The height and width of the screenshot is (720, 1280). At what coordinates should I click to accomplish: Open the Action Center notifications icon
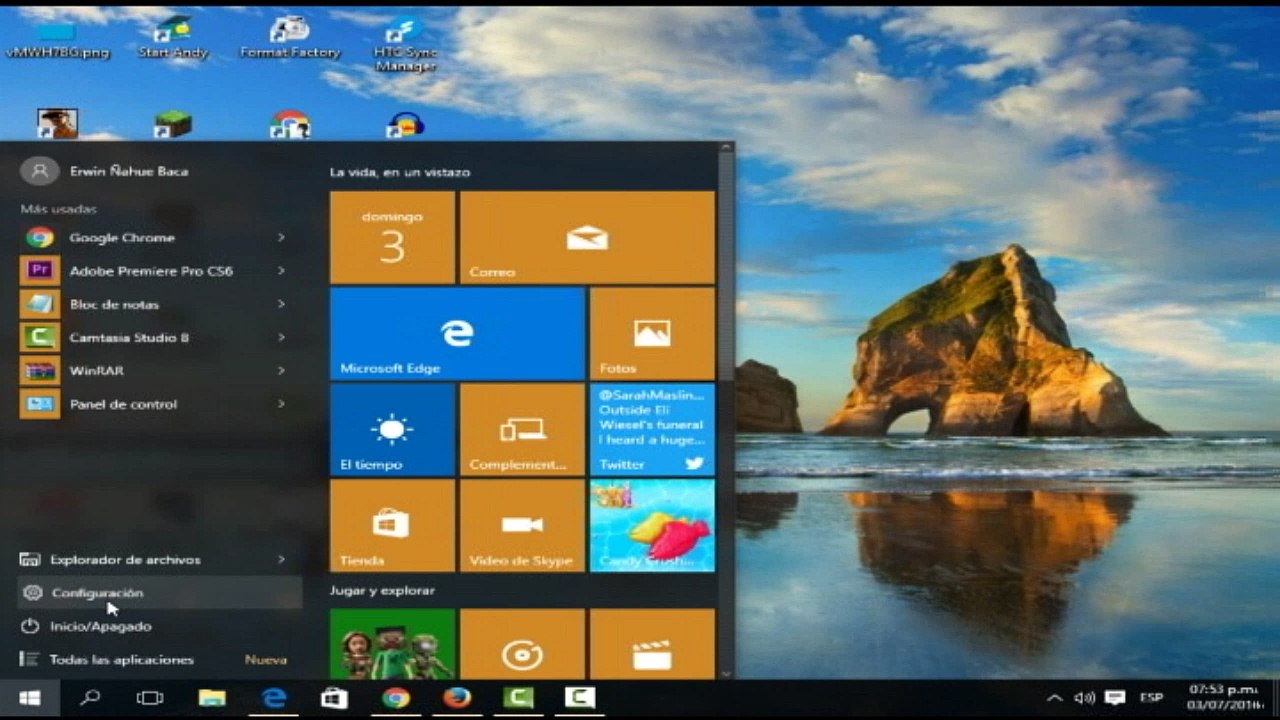(x=1115, y=698)
